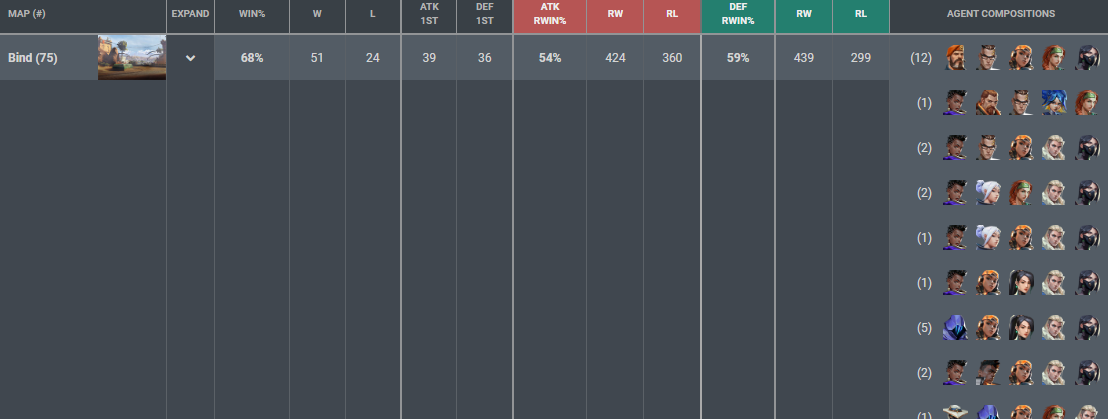Screen dimensions: 1108x419
Task: Click the Breach agent icon
Action: coord(988,103)
